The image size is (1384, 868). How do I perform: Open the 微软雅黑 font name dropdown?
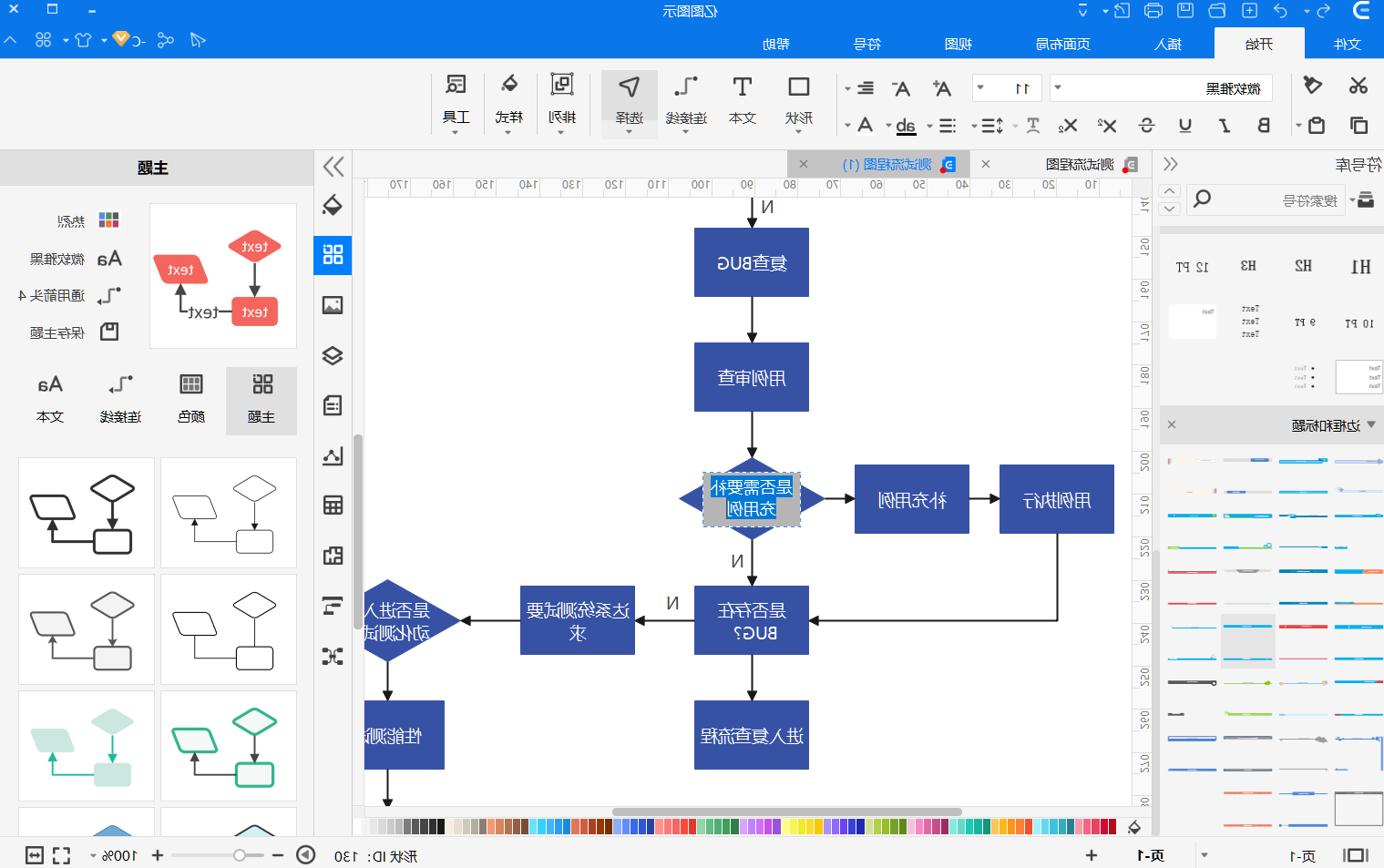(x=1058, y=88)
